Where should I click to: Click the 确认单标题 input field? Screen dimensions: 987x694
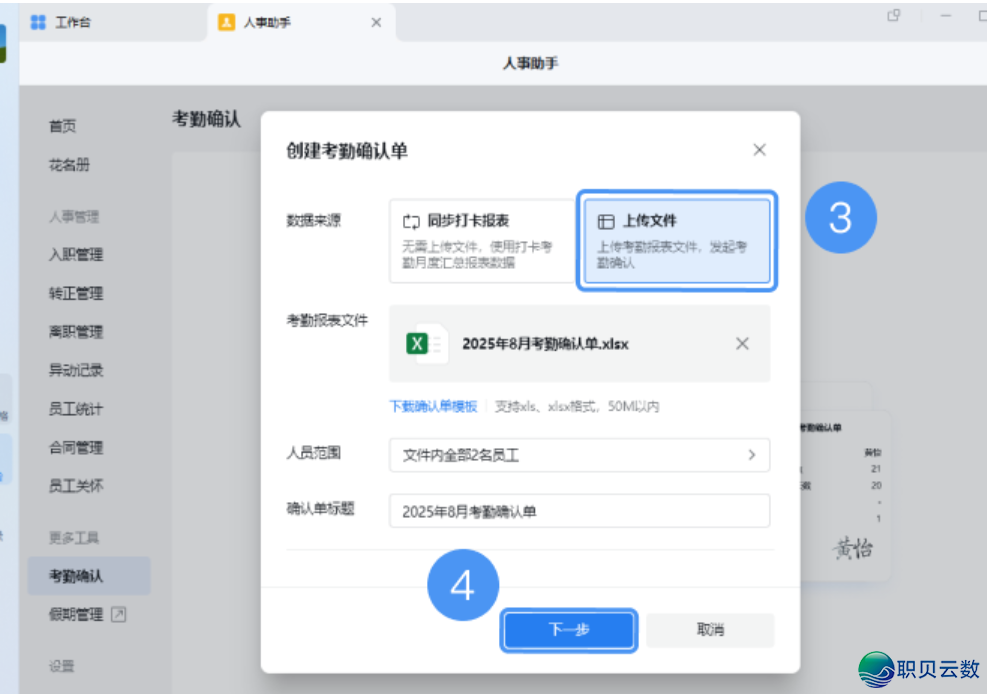(x=578, y=511)
